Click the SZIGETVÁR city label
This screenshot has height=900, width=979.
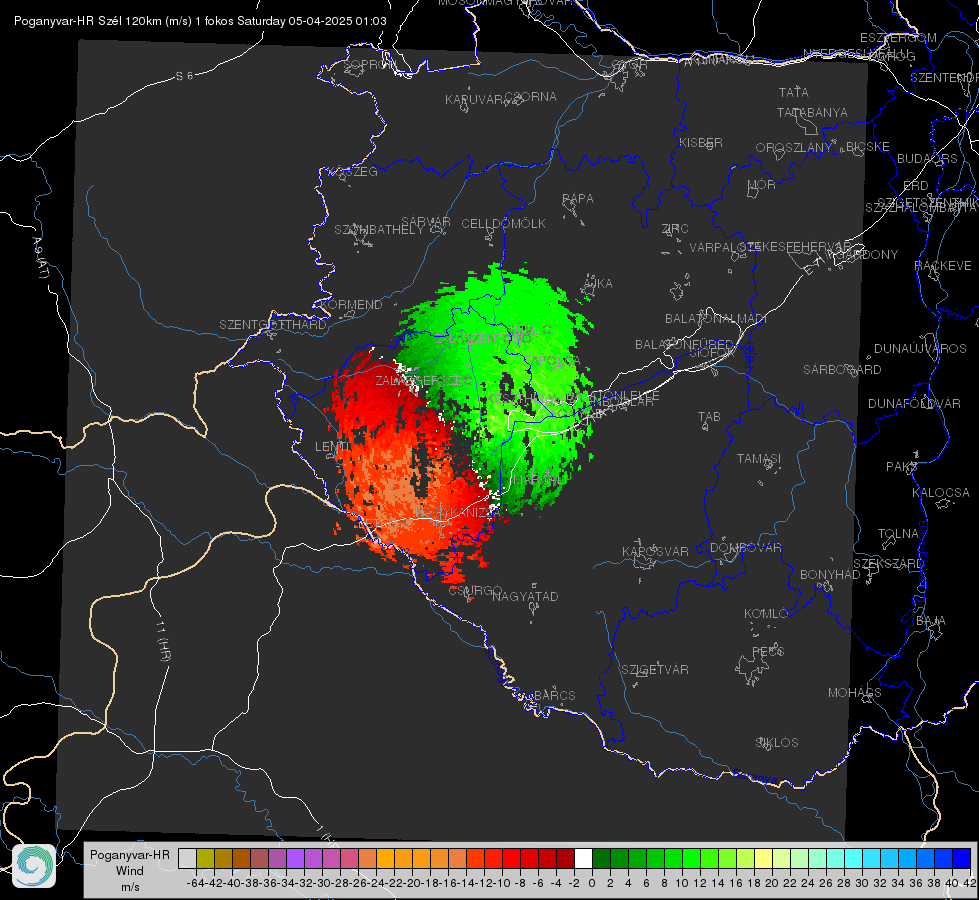[x=655, y=669]
